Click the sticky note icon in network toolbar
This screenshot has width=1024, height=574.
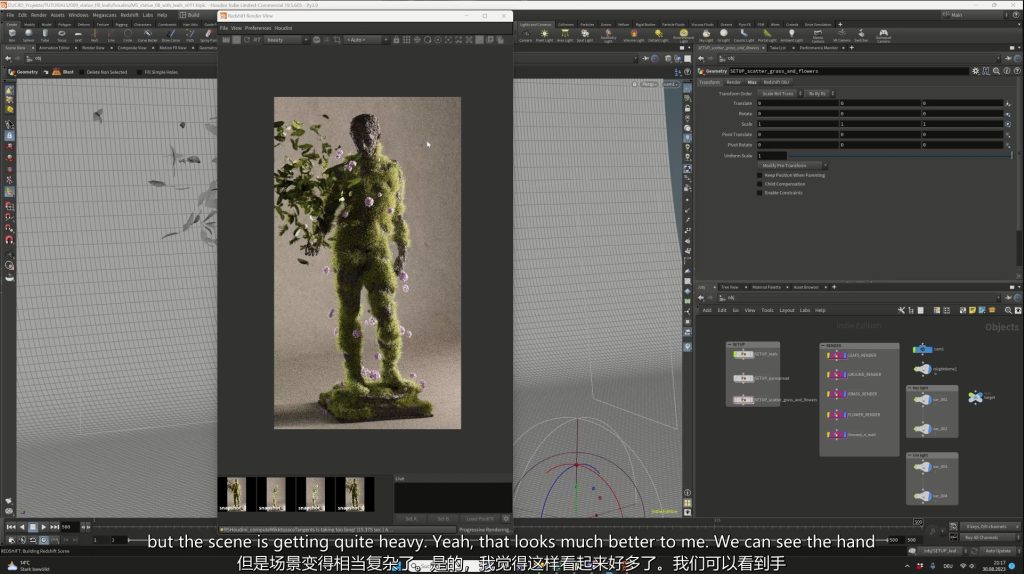(x=972, y=310)
